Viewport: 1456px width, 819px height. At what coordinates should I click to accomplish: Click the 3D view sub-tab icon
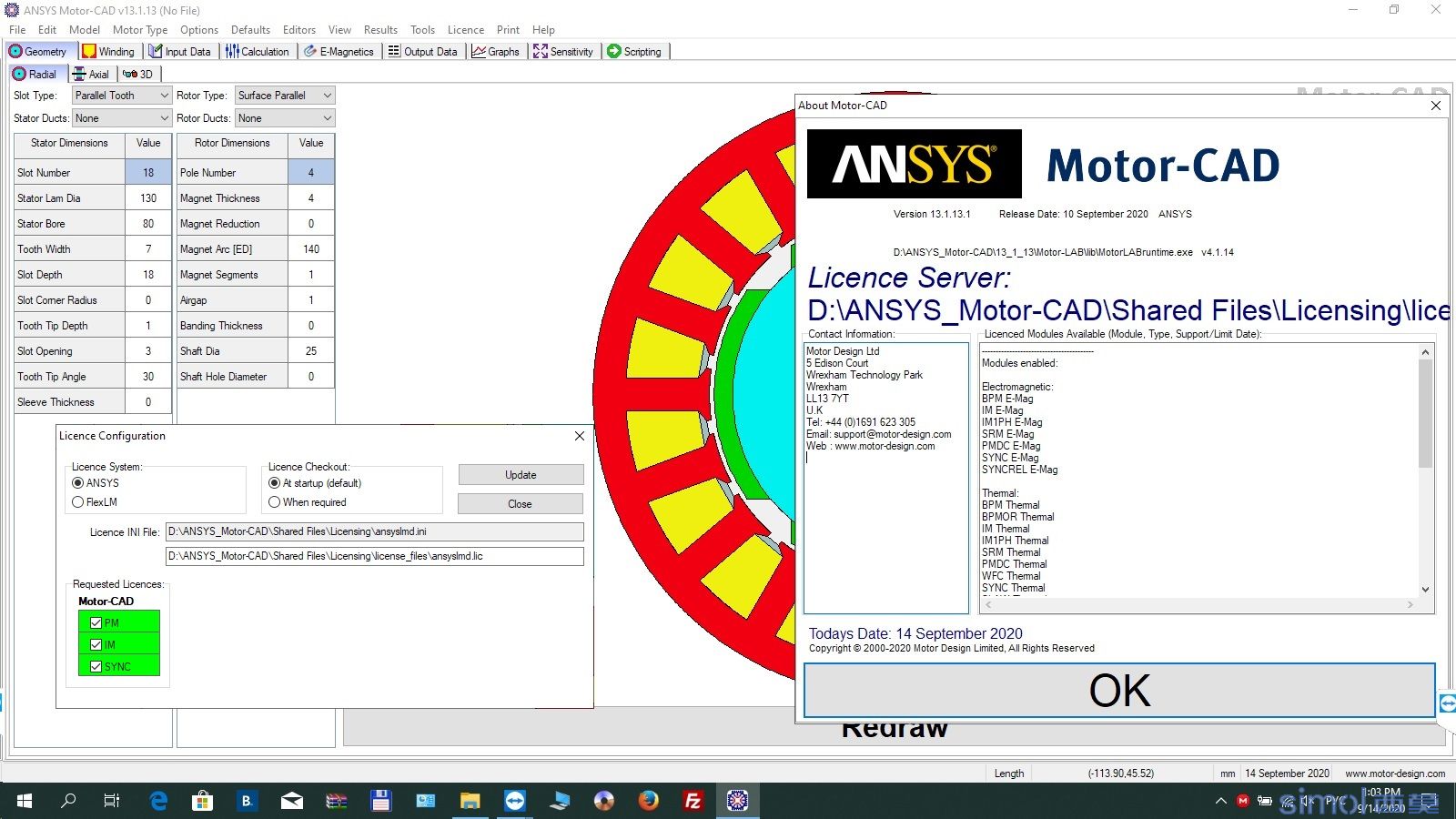pyautogui.click(x=130, y=74)
